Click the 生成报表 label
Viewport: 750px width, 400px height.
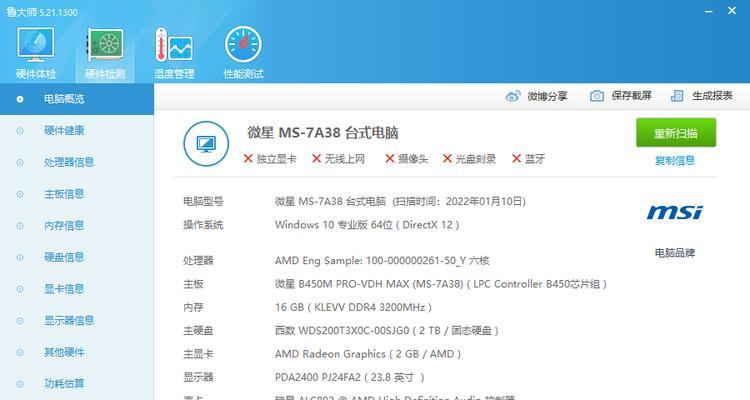point(712,96)
